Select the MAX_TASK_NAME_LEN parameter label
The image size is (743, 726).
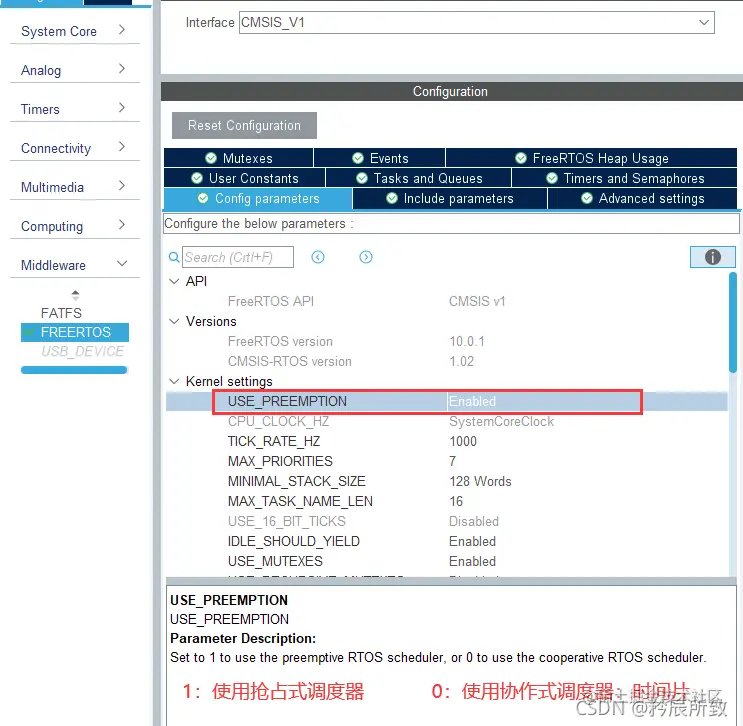300,501
